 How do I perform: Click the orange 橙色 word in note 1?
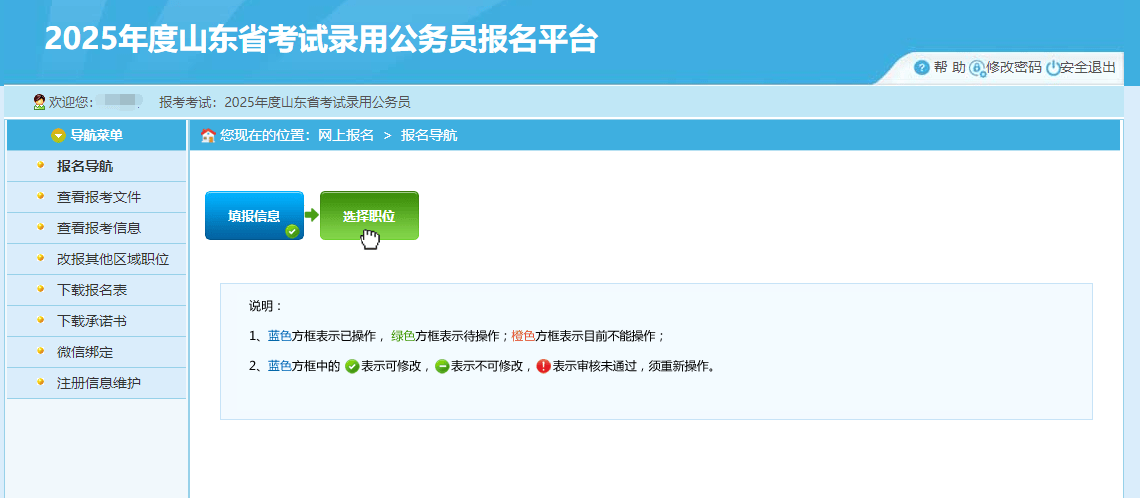coord(523,336)
